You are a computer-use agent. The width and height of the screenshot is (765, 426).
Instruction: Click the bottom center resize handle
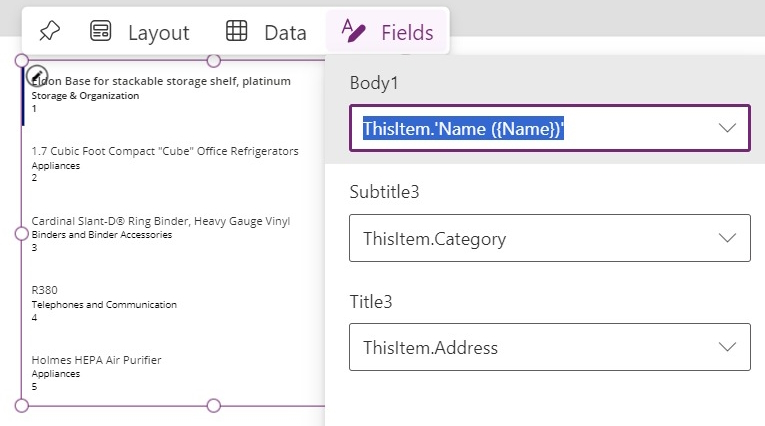click(213, 405)
